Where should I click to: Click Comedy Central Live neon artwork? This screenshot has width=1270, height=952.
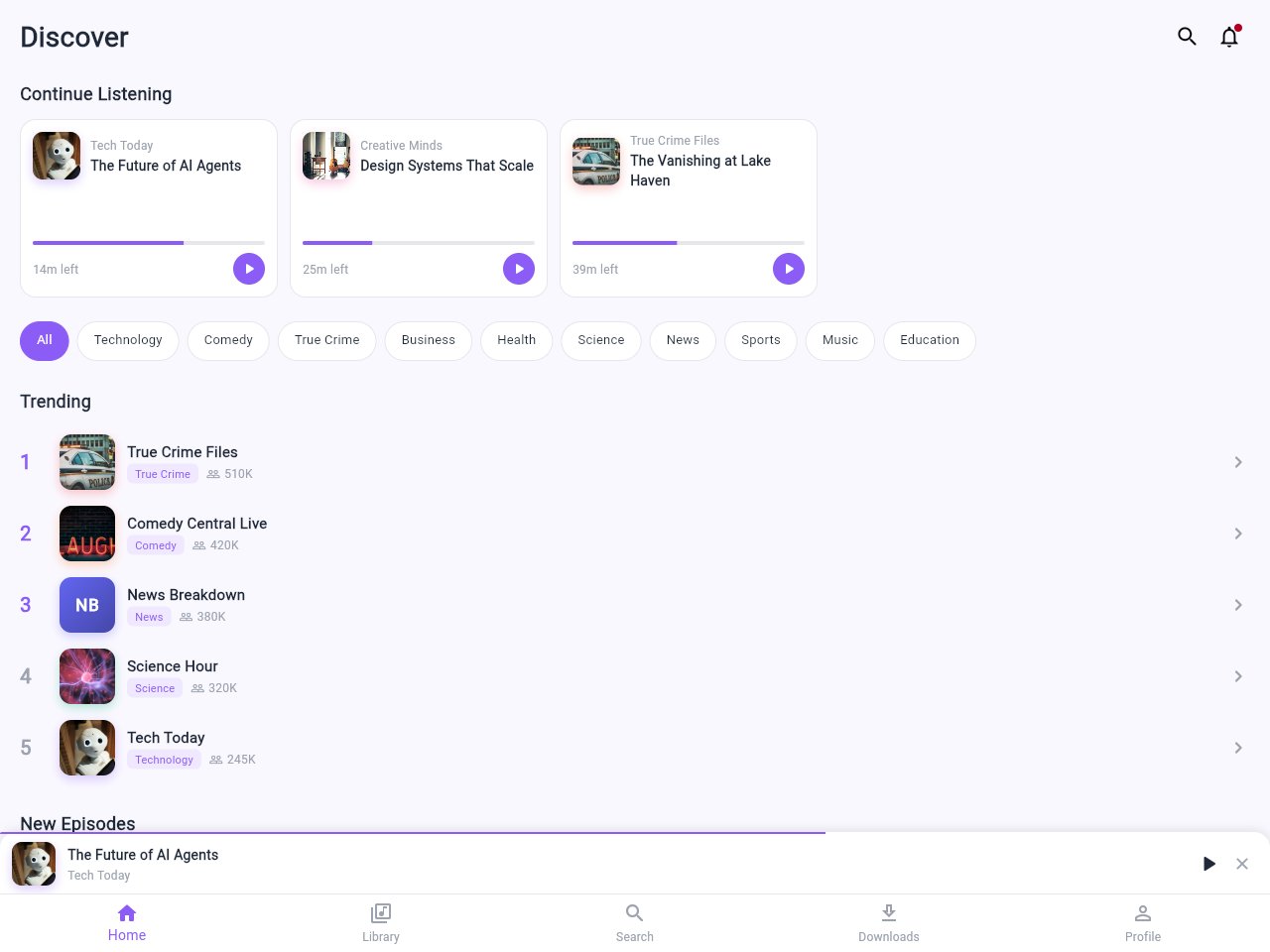coord(87,534)
